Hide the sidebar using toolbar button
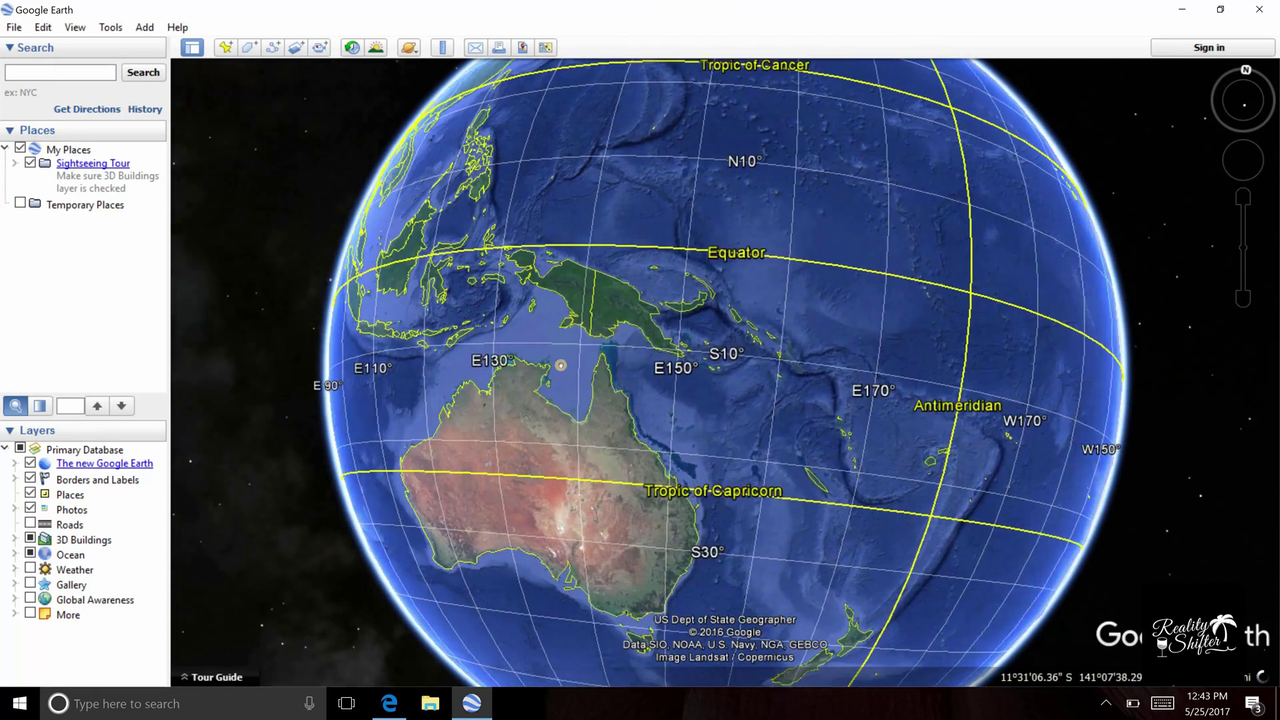 click(x=192, y=47)
